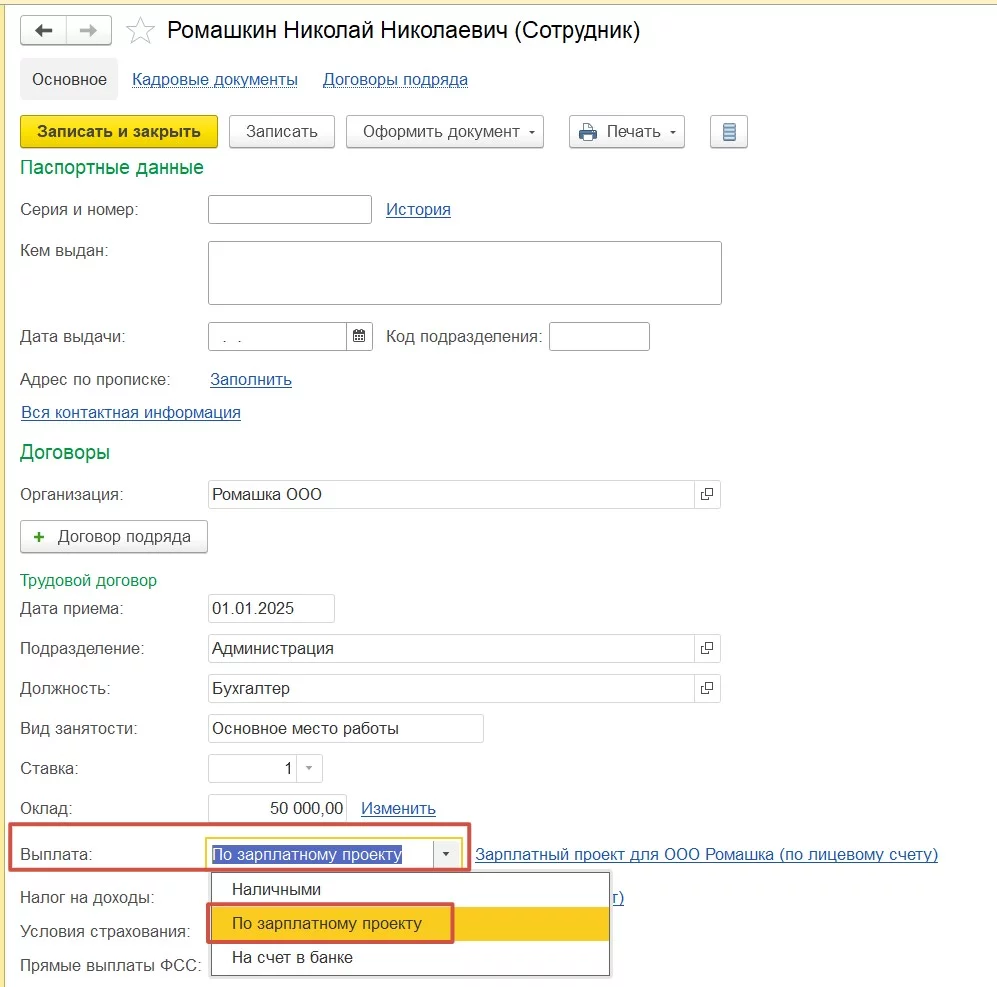Select Наличными from payment options
Viewport: 997px width, 987px height.
[x=276, y=889]
